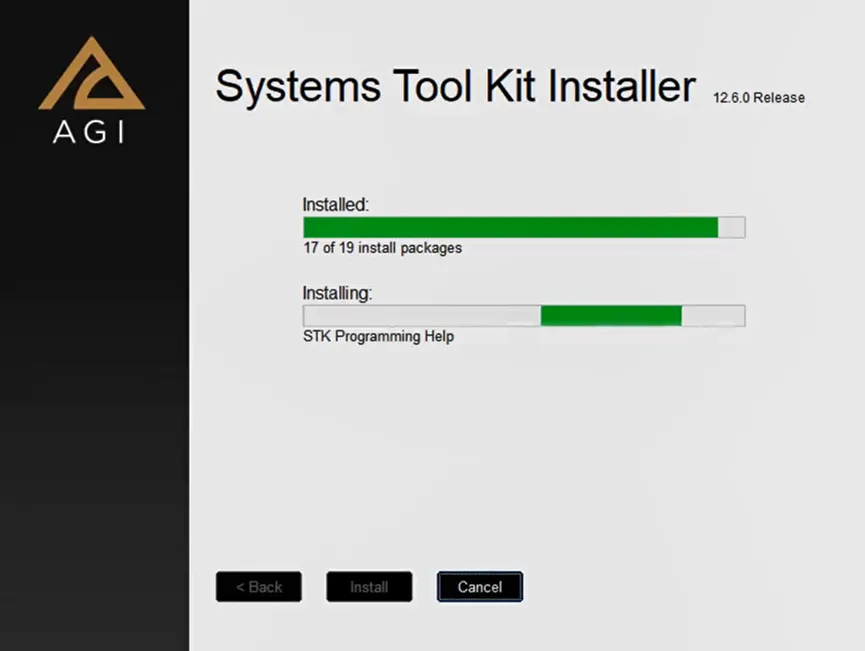Click the 'STK Programming Help' status text
The height and width of the screenshot is (651, 865).
pyautogui.click(x=378, y=336)
